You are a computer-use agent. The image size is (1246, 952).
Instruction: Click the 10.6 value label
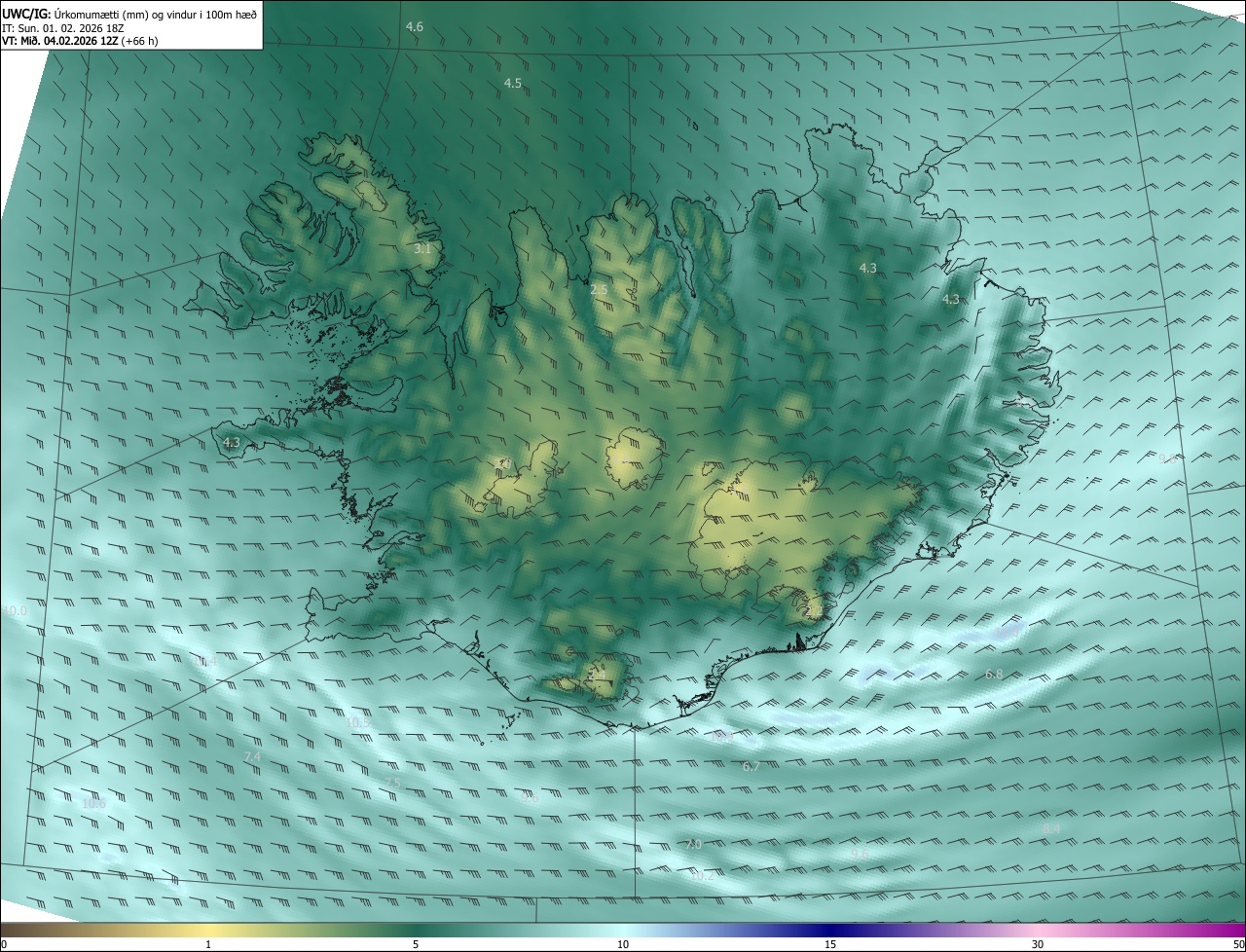click(x=93, y=804)
